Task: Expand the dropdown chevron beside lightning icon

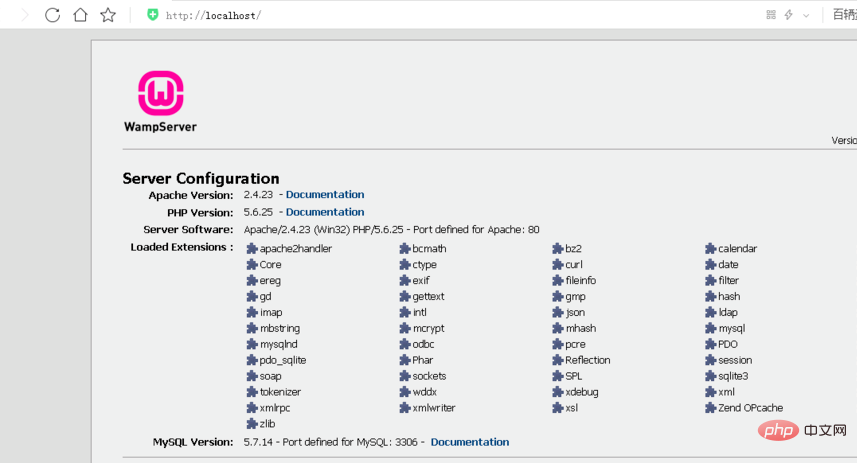Action: coord(806,15)
